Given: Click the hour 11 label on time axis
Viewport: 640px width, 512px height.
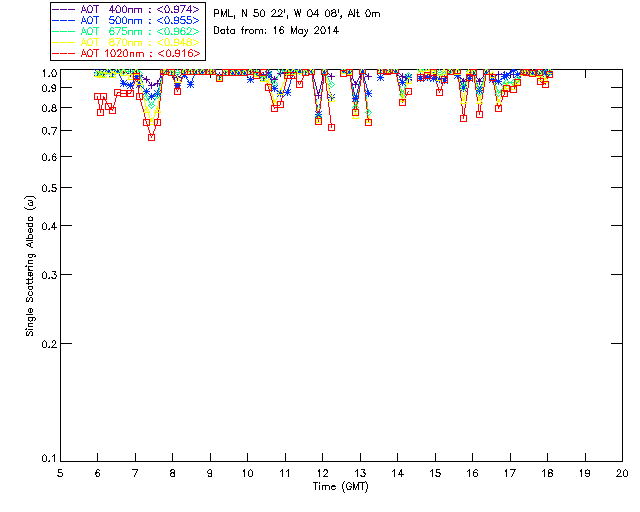Looking at the screenshot, I should click(285, 473).
